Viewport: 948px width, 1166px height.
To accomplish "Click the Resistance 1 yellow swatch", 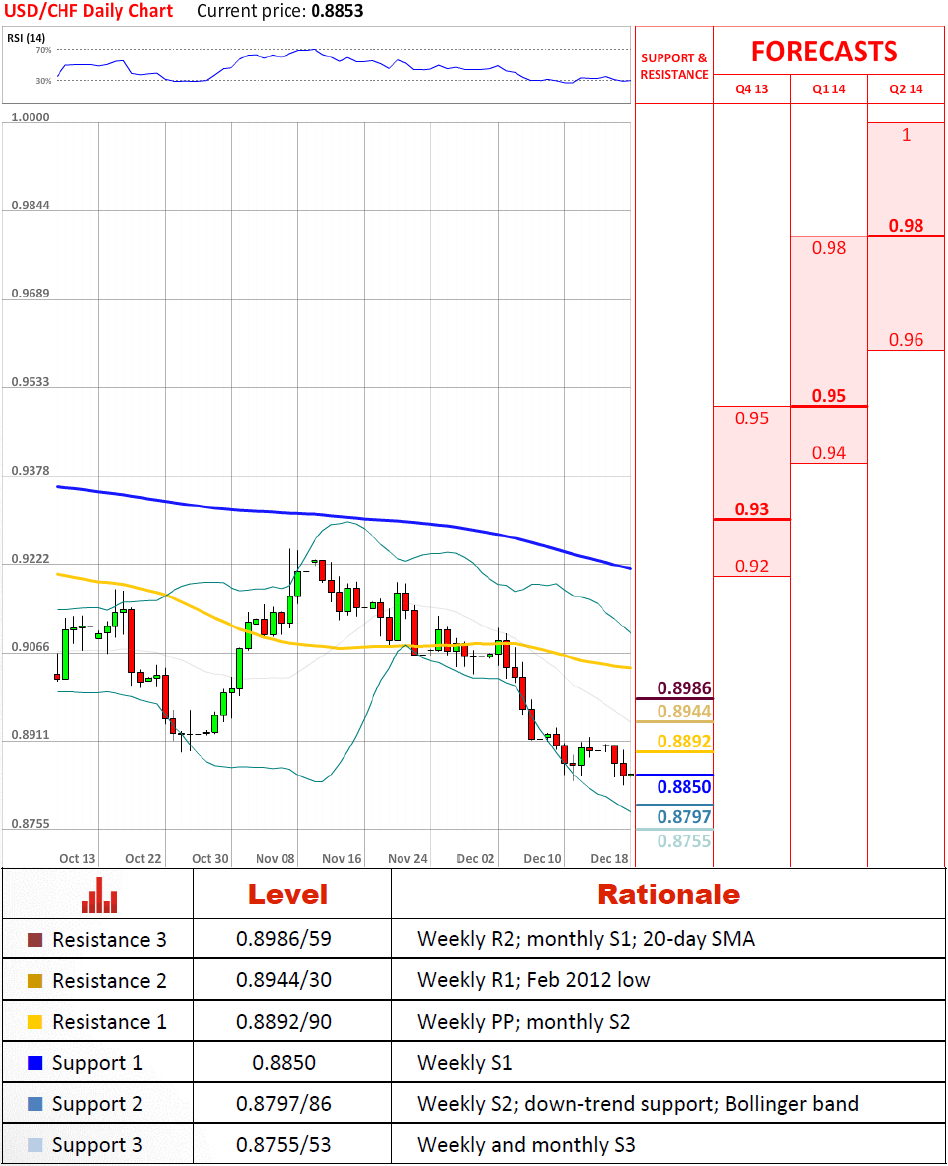I will click(x=35, y=1022).
